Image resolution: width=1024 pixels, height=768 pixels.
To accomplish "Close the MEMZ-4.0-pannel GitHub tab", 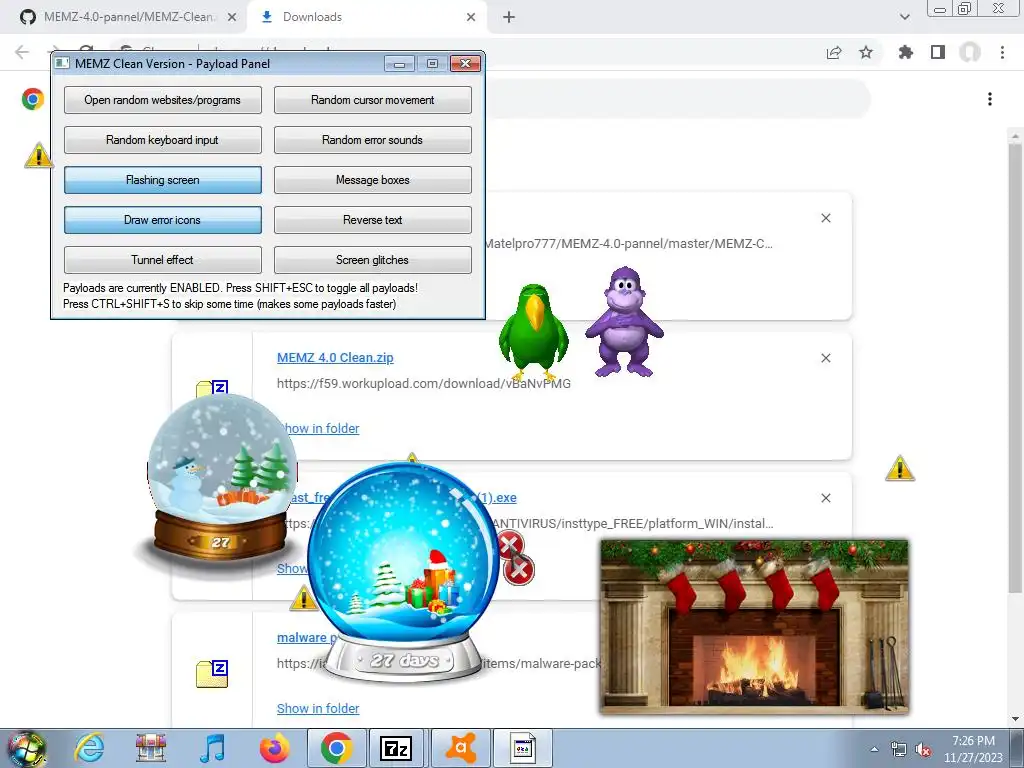I will click(x=232, y=17).
